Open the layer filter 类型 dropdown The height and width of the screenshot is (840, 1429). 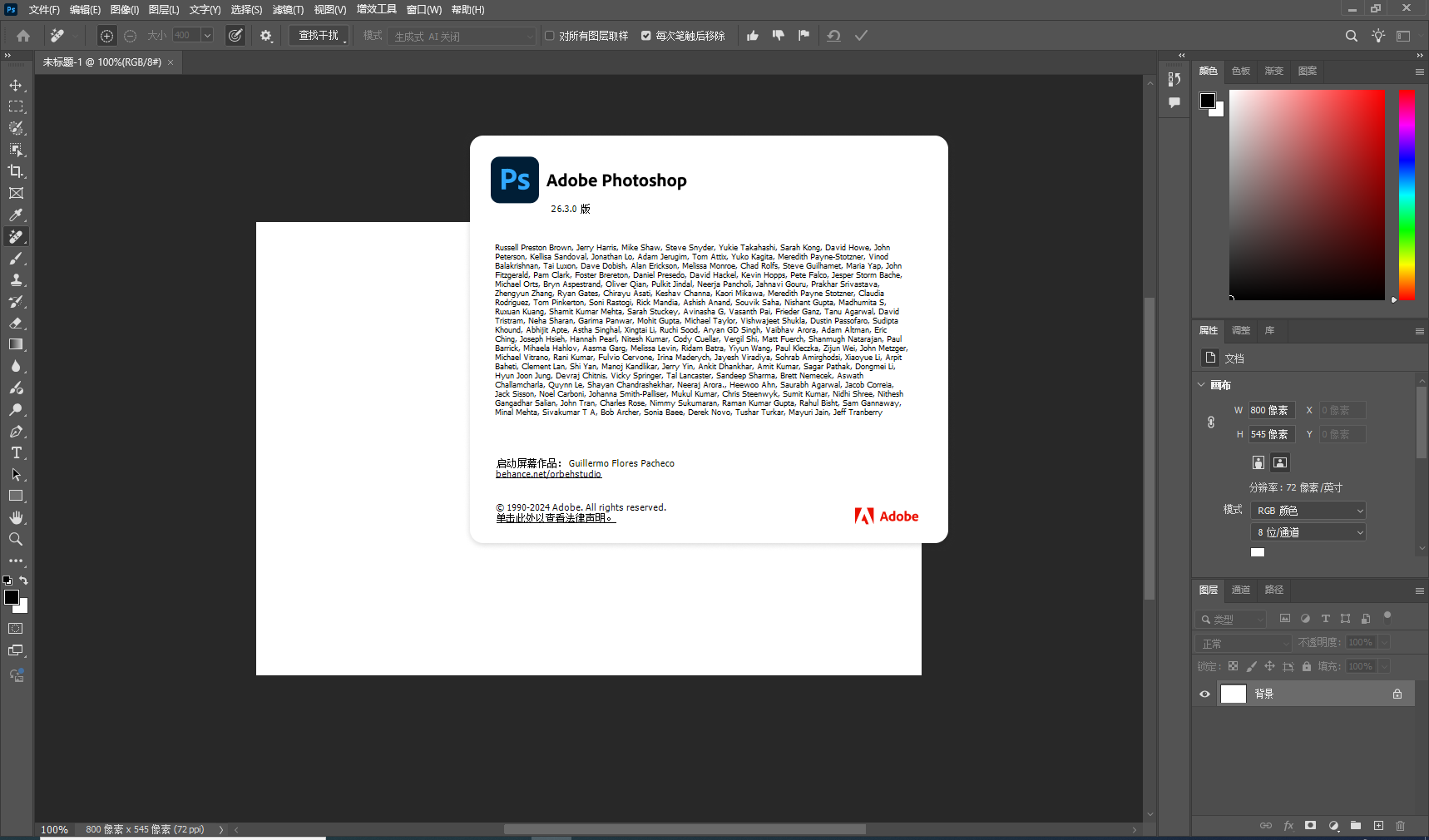[x=1230, y=620]
